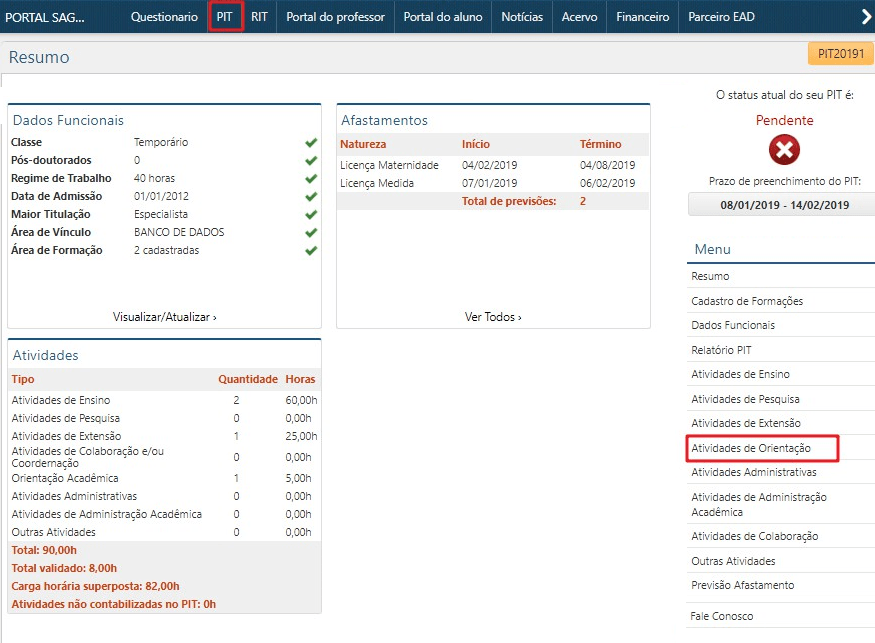Click the green checkmark beside Área de Formação

(x=311, y=251)
